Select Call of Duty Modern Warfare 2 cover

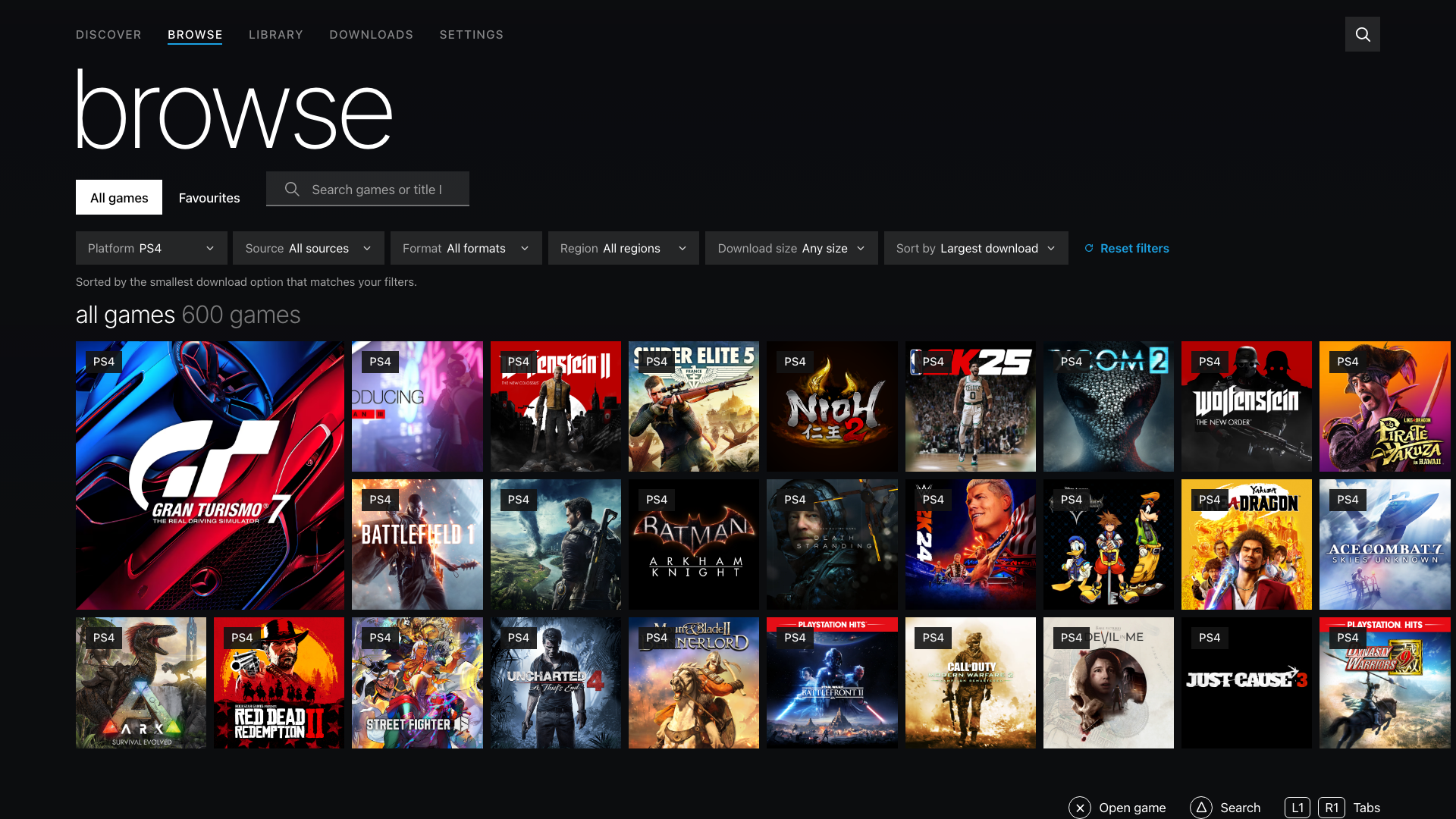coord(971,682)
